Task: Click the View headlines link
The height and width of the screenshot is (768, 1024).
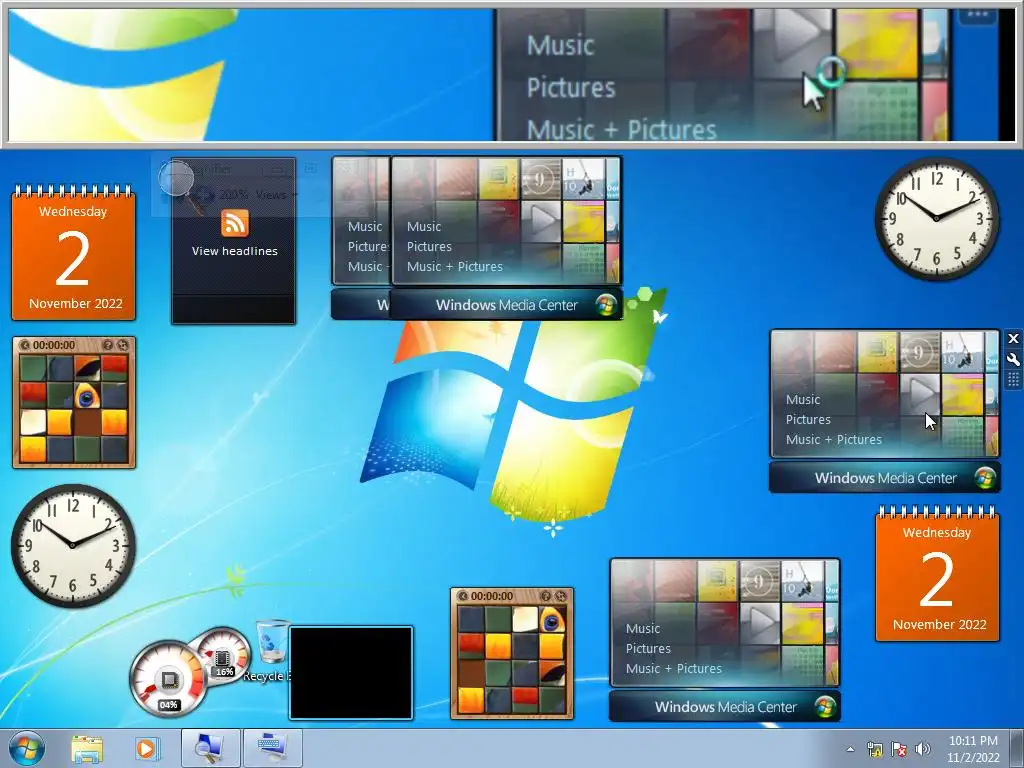Action: 234,251
